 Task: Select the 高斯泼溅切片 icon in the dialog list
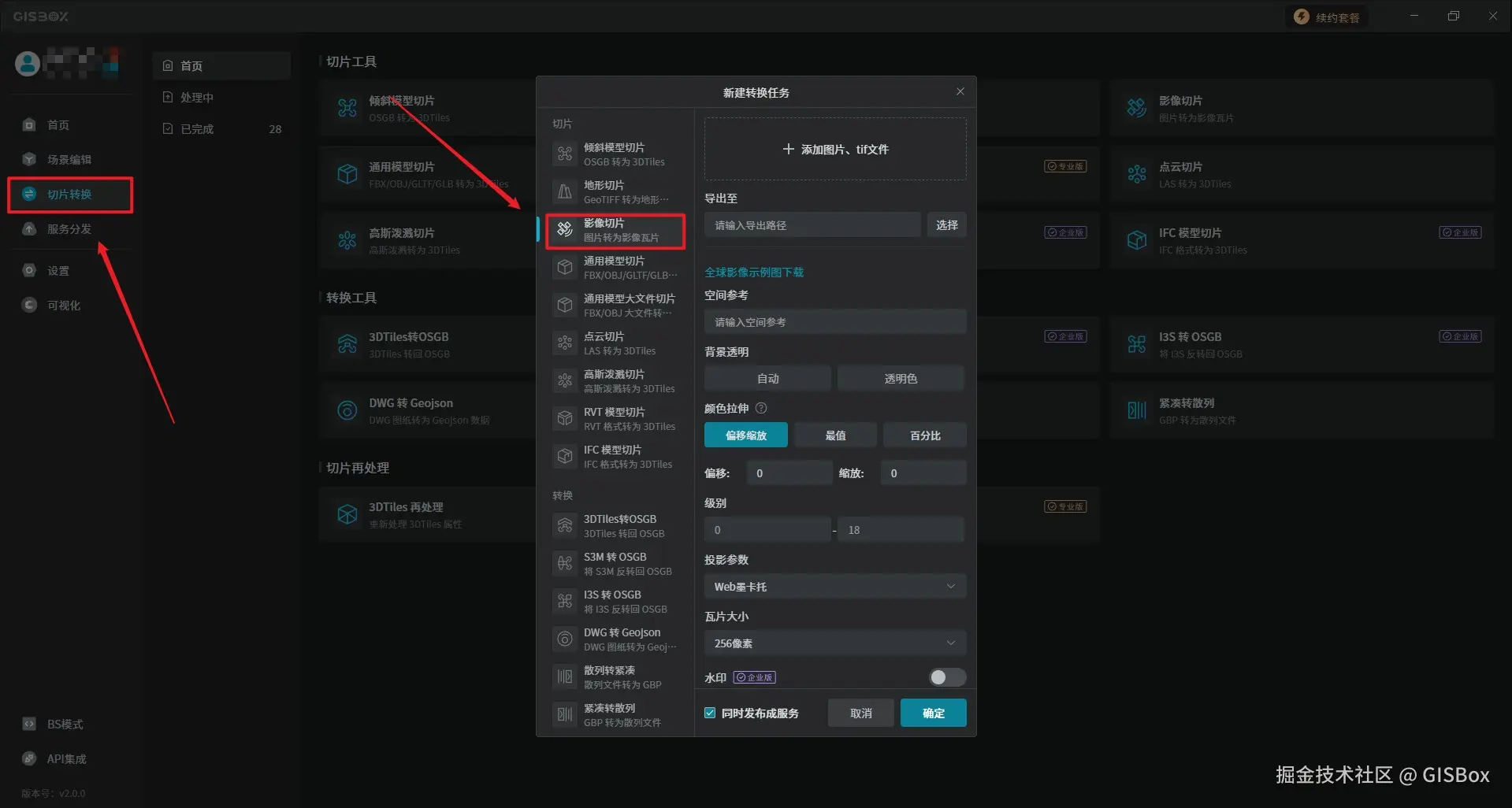point(565,380)
